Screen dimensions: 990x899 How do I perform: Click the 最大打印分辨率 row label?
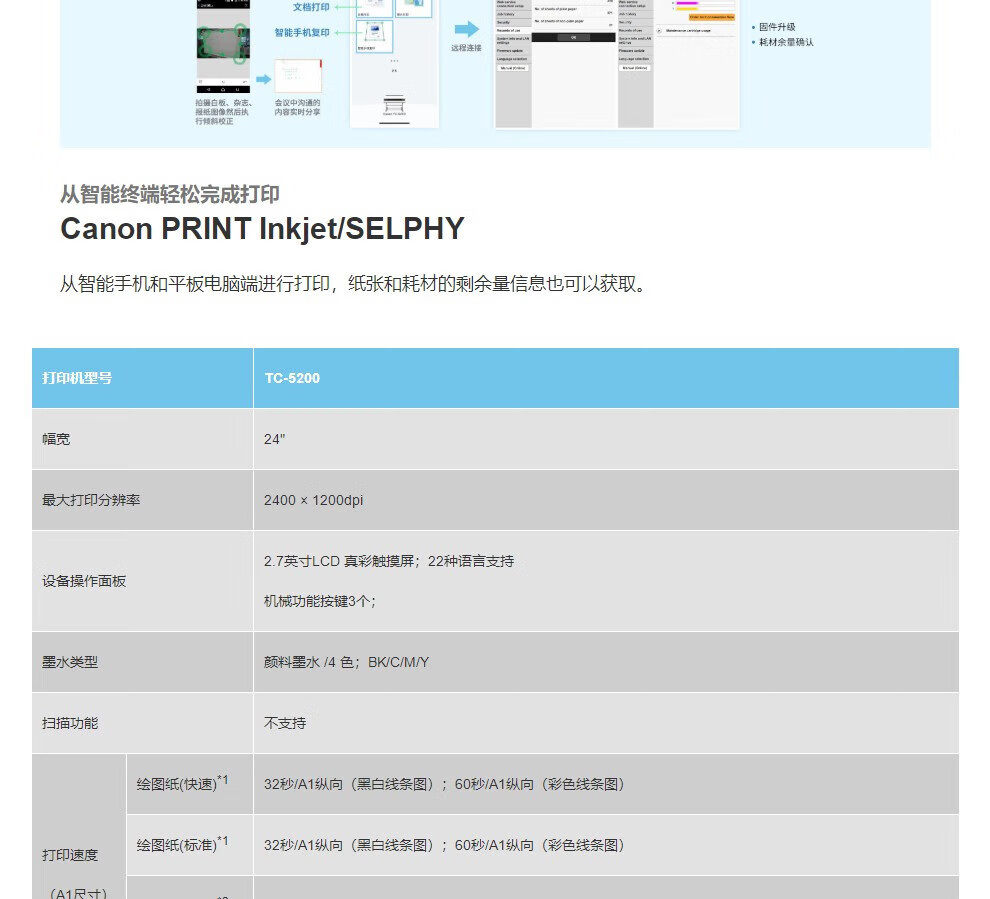(x=91, y=500)
